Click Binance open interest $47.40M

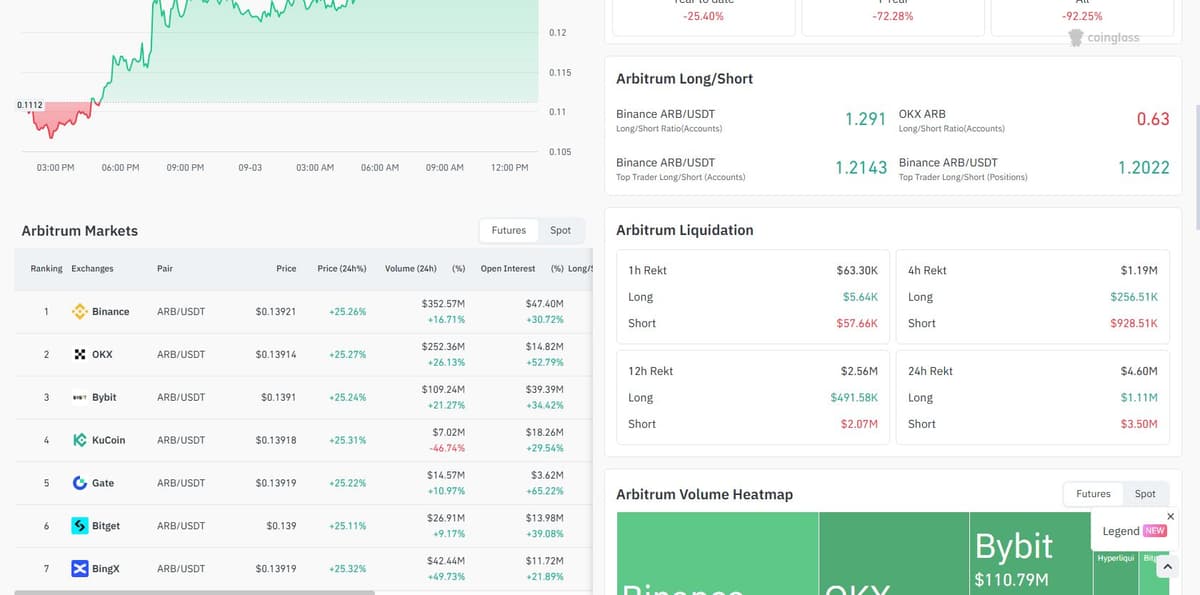coord(545,303)
